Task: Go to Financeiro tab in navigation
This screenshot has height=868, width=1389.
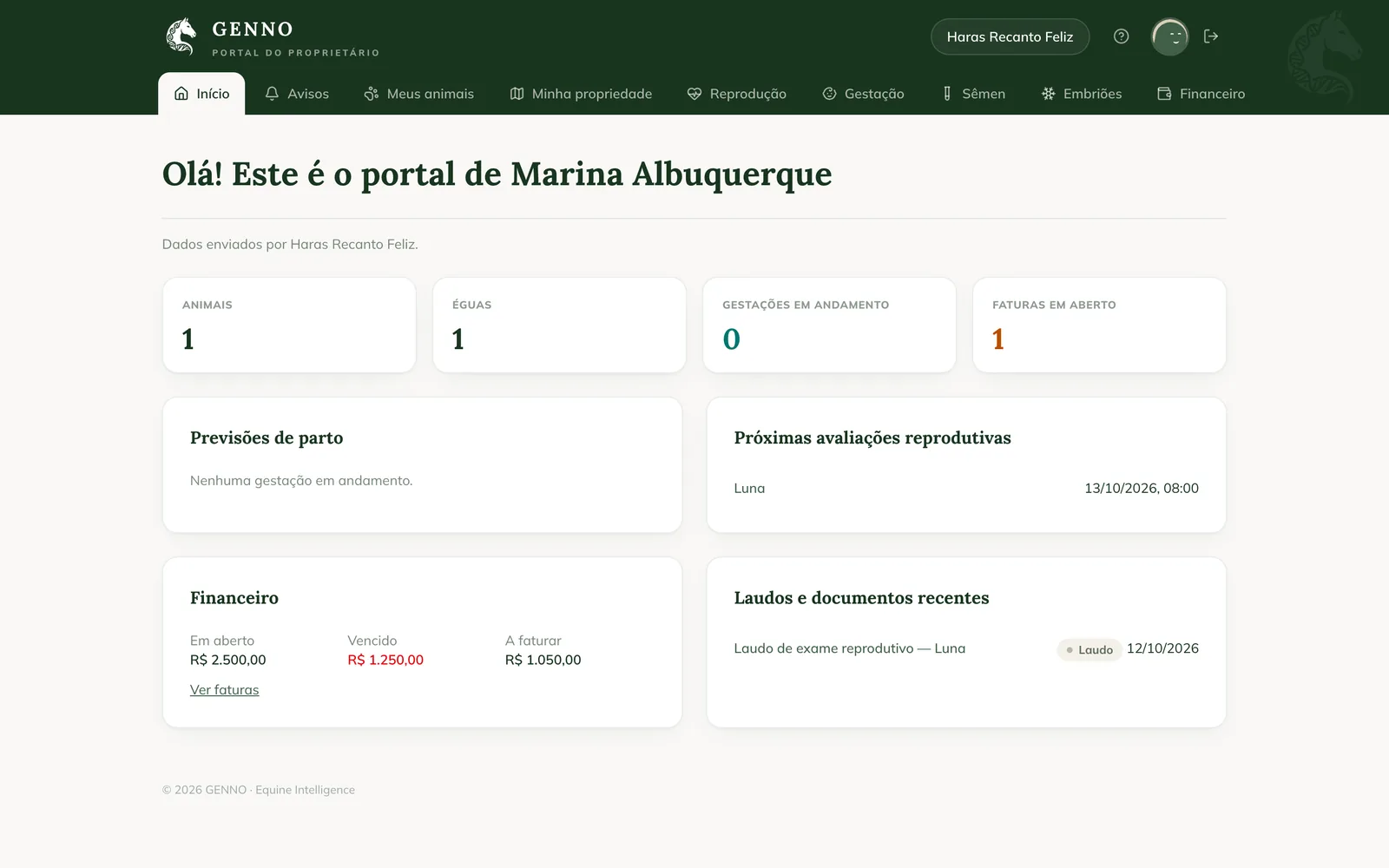Action: tap(1201, 94)
